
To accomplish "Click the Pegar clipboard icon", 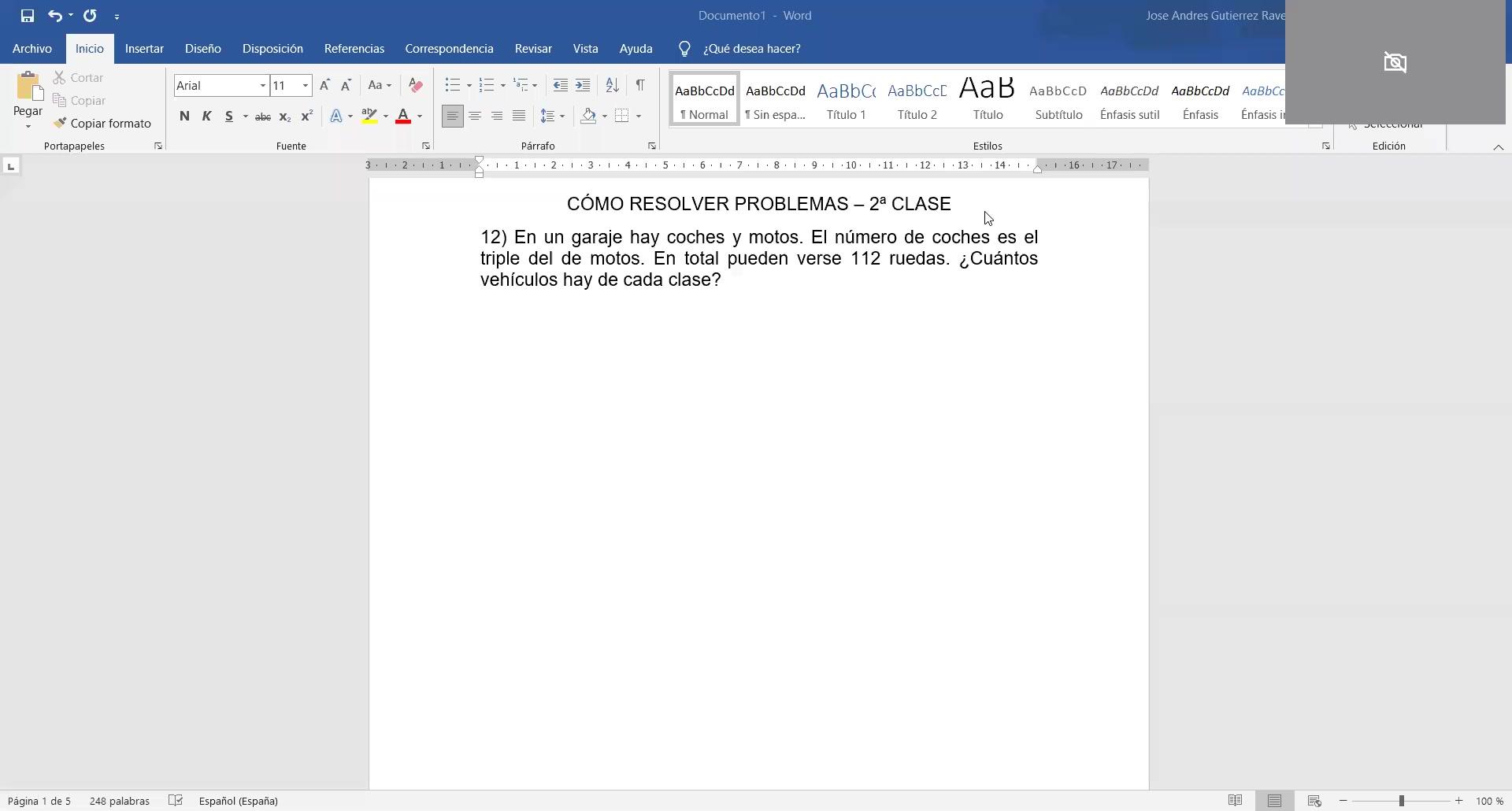I will coord(28,87).
